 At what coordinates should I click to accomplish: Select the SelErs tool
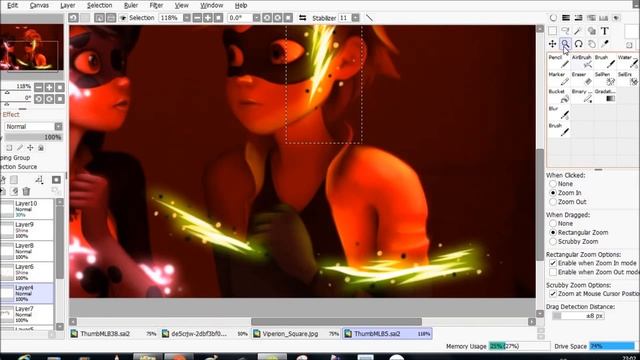[628, 78]
